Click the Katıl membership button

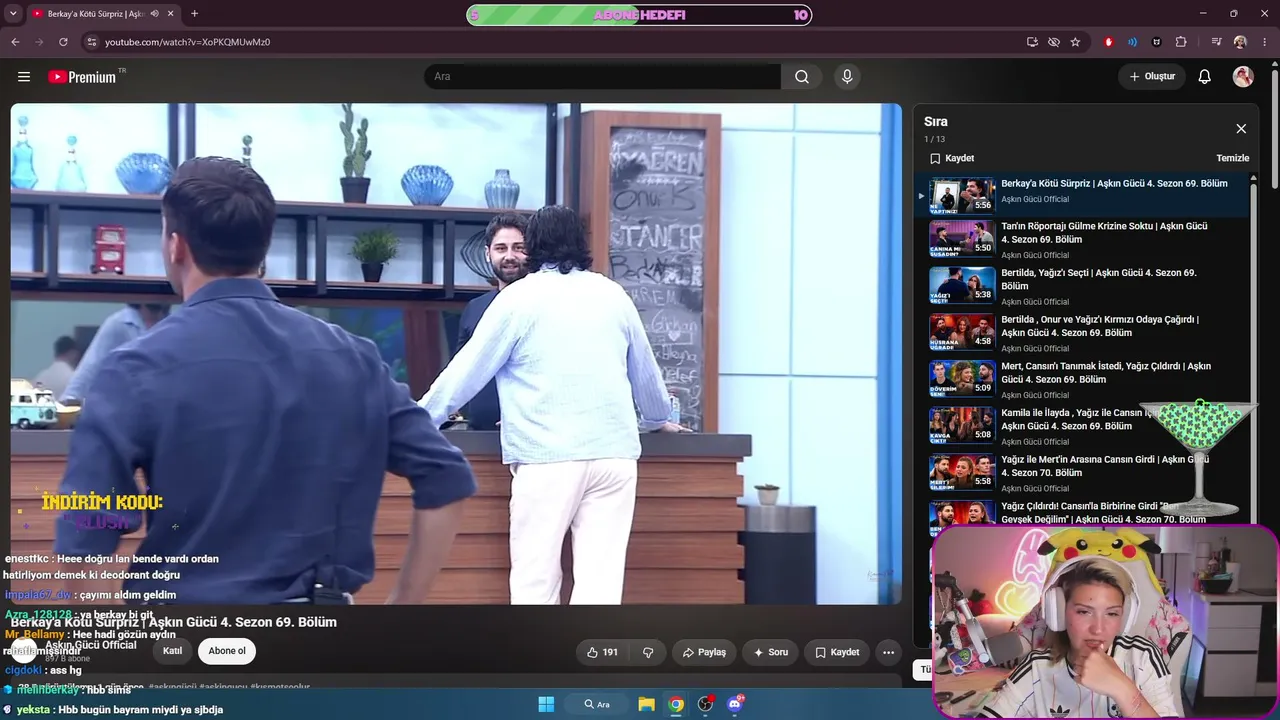coord(173,651)
